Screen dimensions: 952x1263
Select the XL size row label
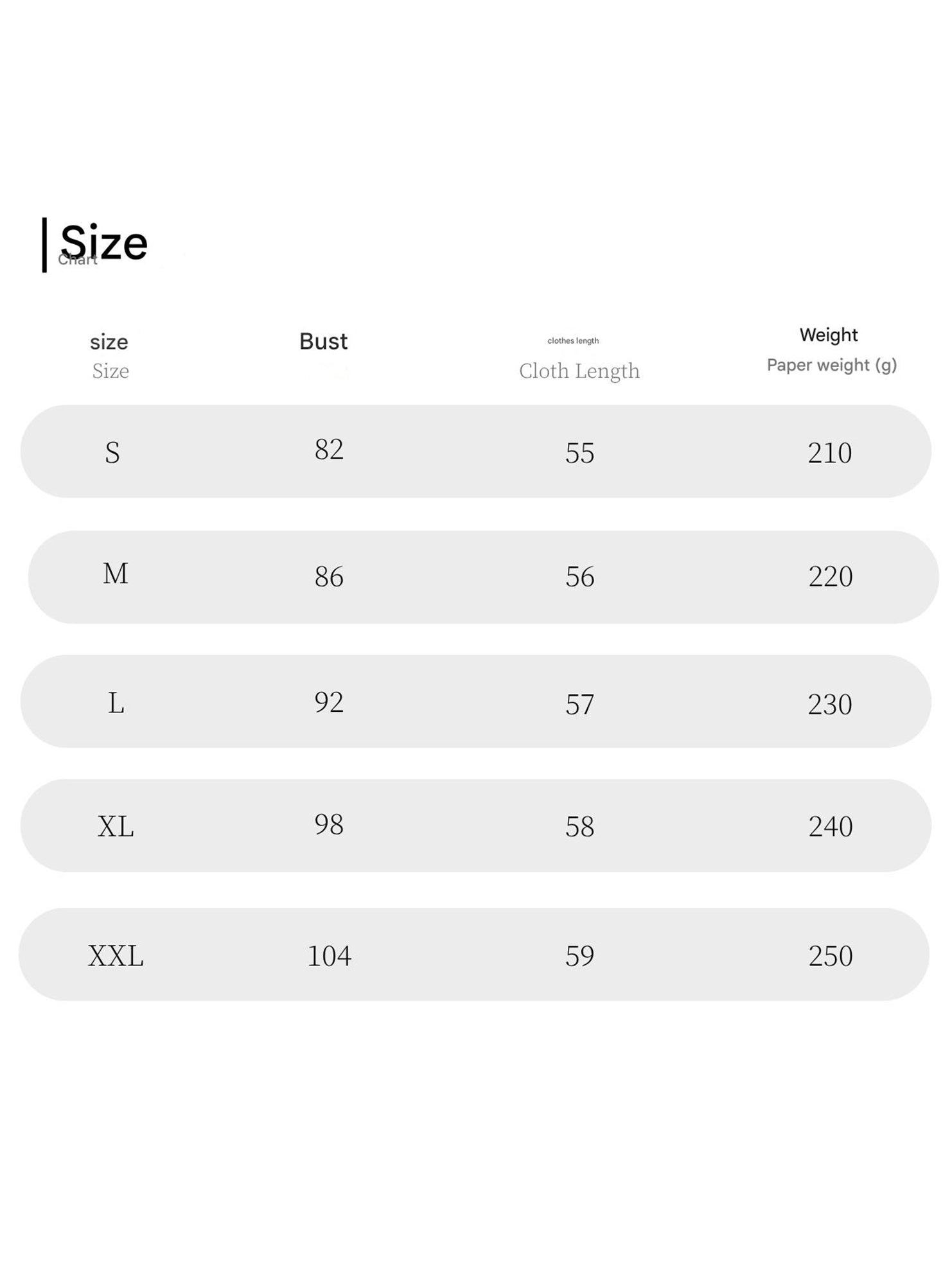[x=116, y=827]
